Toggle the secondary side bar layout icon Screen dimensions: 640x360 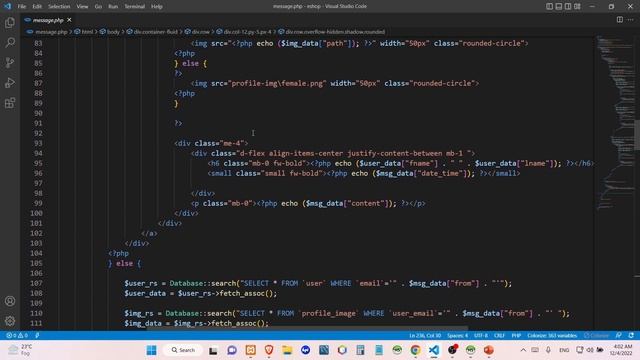tap(568, 7)
